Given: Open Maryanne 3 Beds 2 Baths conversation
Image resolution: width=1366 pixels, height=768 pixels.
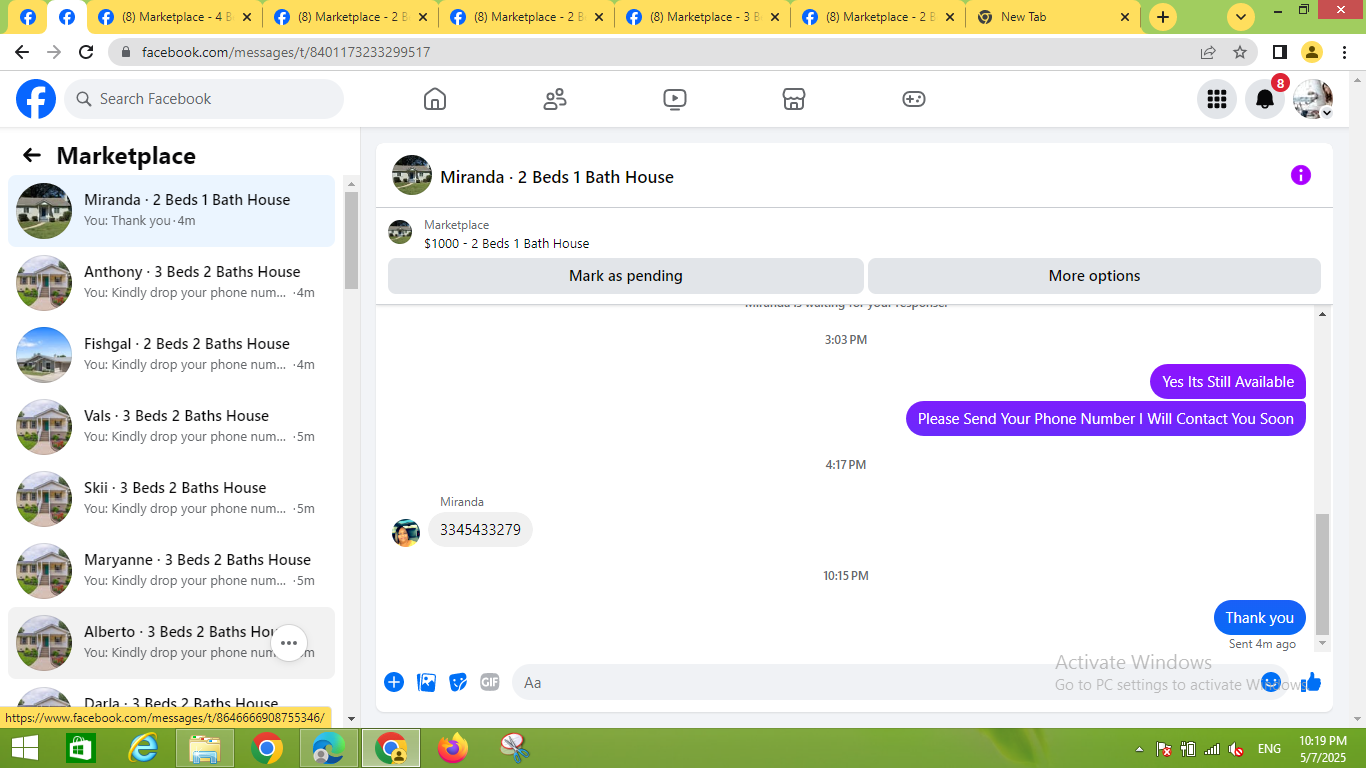Looking at the screenshot, I should 171,571.
